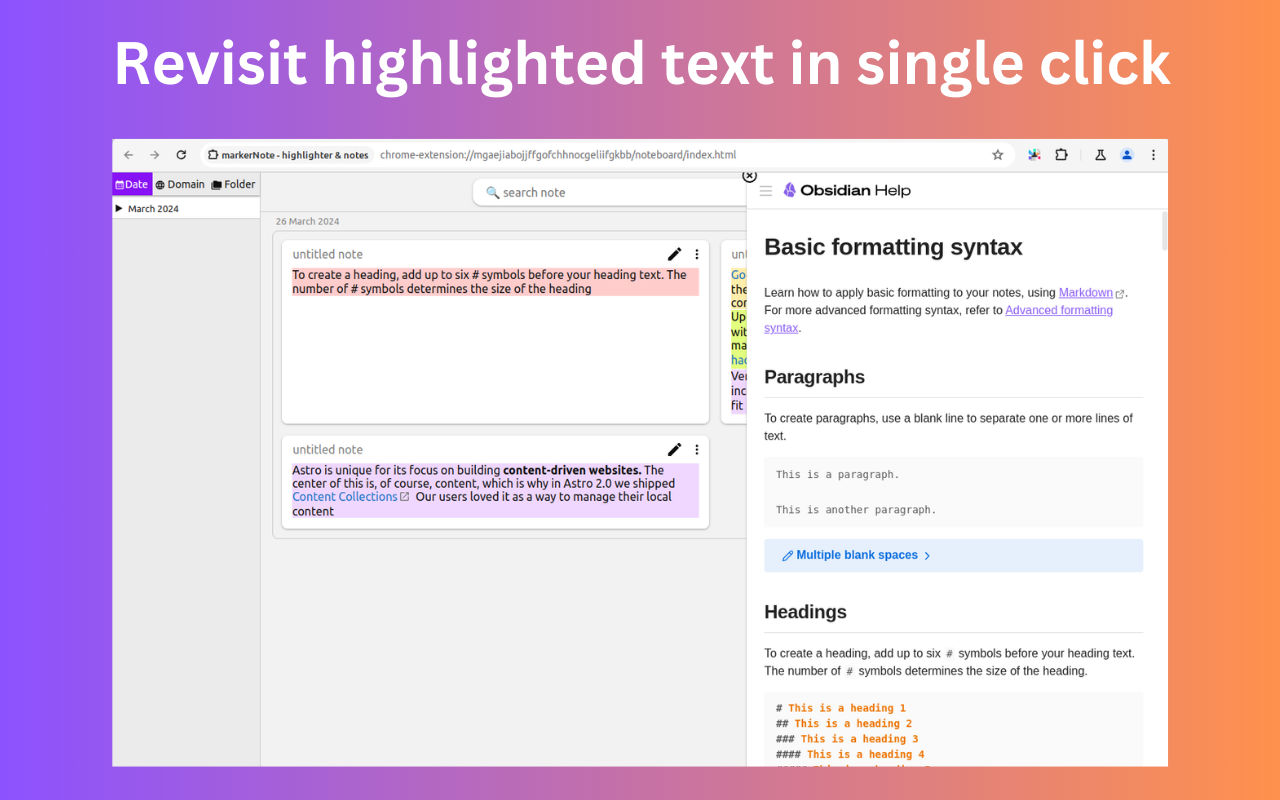Click the 'This is a paragraph.' code line

click(837, 475)
